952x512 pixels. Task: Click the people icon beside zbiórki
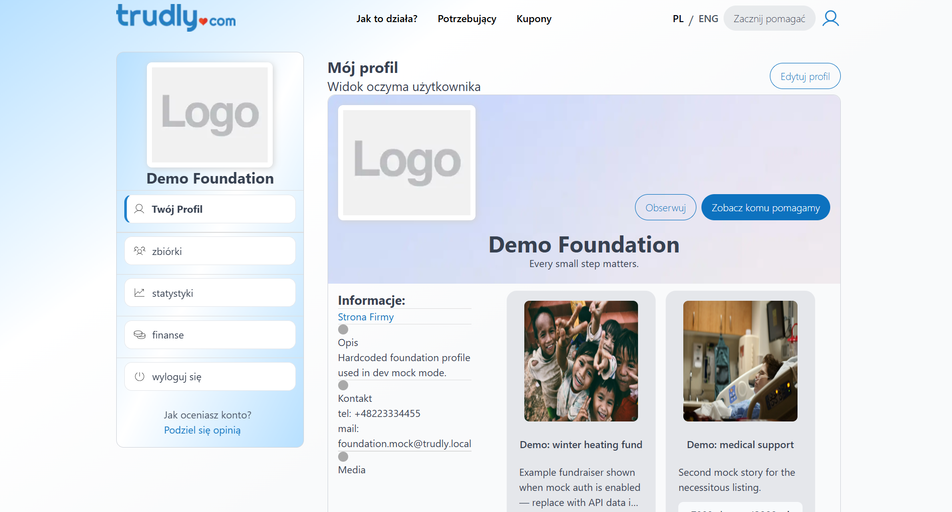pos(139,251)
